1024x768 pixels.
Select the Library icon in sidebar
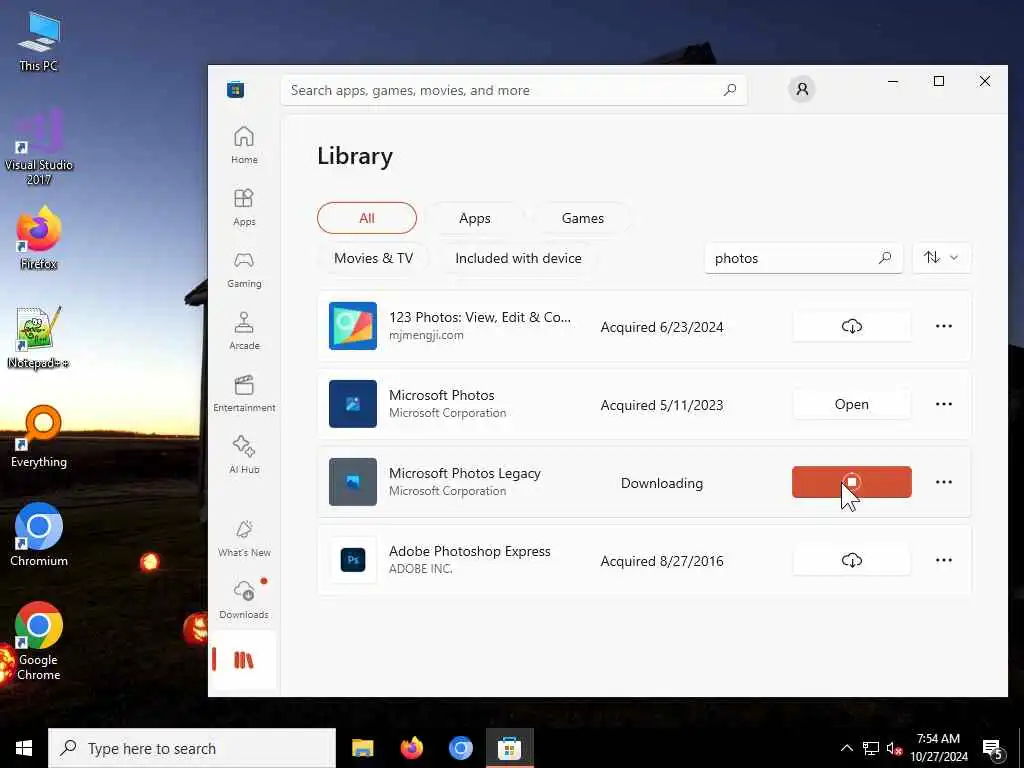[x=244, y=660]
